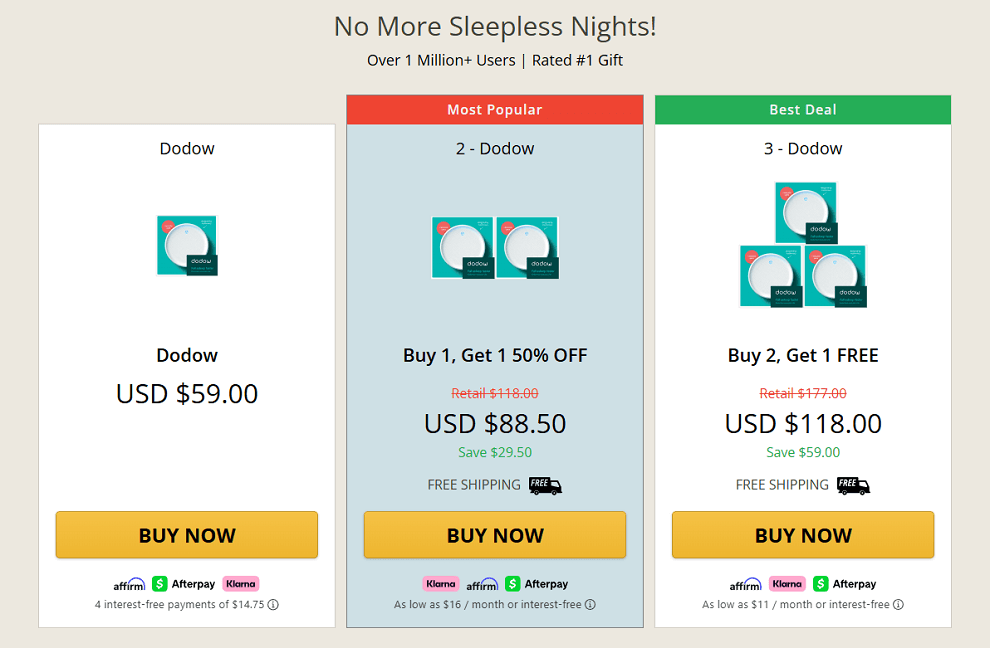Click the USD $59.00 price text
Image resolution: width=990 pixels, height=648 pixels.
pos(186,393)
